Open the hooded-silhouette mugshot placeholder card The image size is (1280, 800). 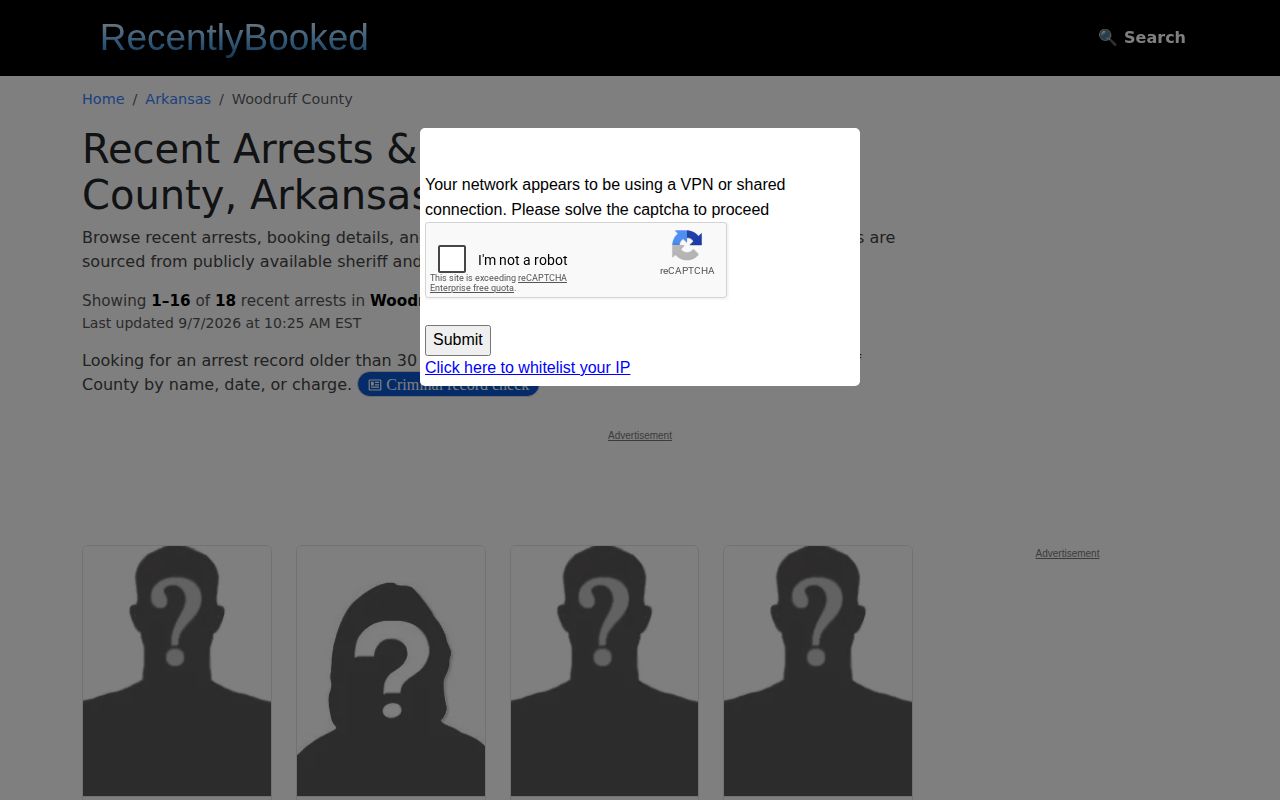coord(391,671)
